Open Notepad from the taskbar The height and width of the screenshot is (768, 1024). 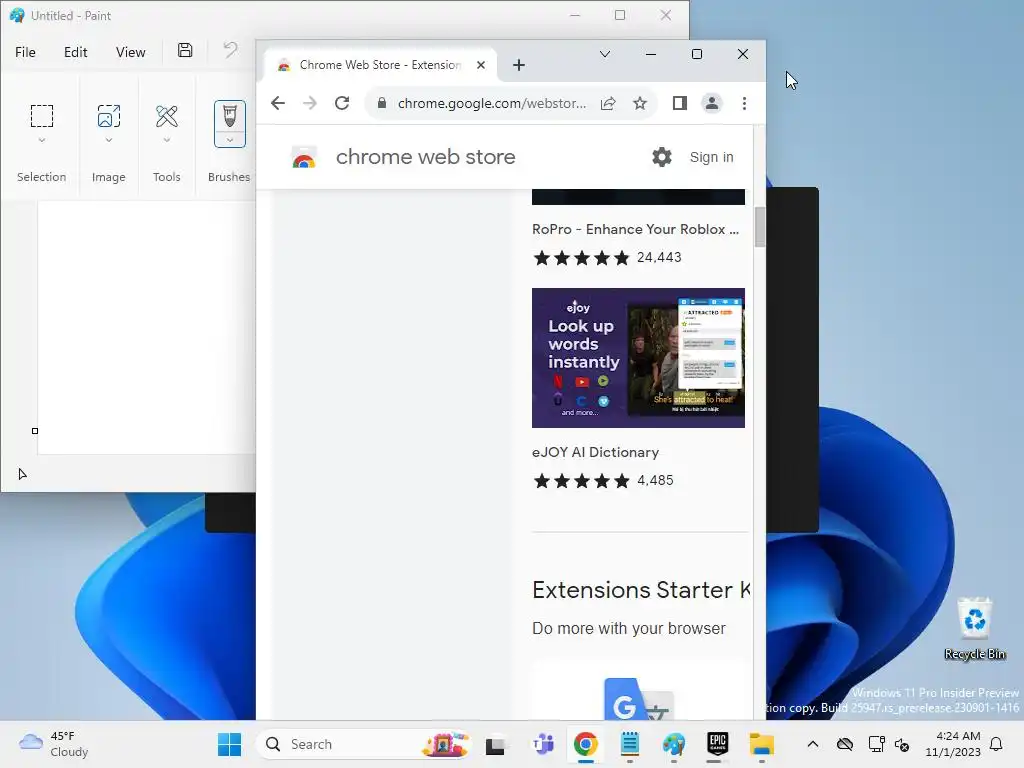pyautogui.click(x=630, y=744)
